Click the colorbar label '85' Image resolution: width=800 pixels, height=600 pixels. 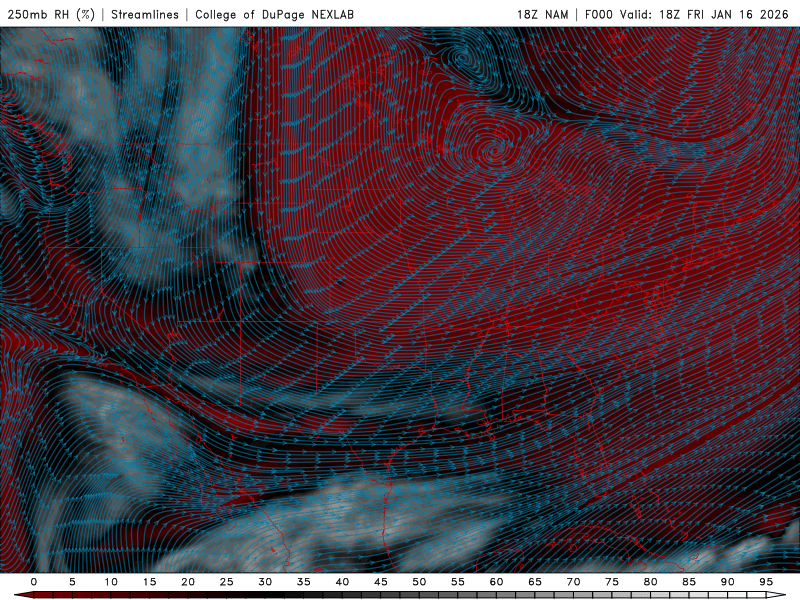689,582
